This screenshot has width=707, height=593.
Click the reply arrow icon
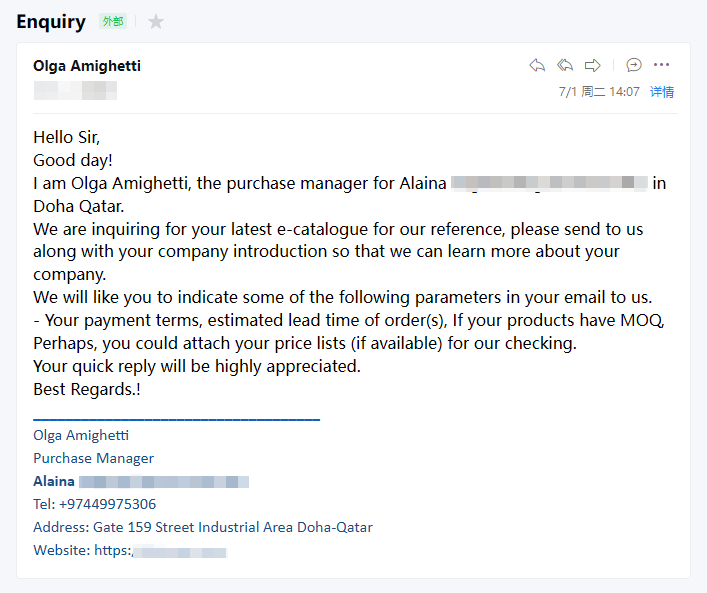pos(537,65)
